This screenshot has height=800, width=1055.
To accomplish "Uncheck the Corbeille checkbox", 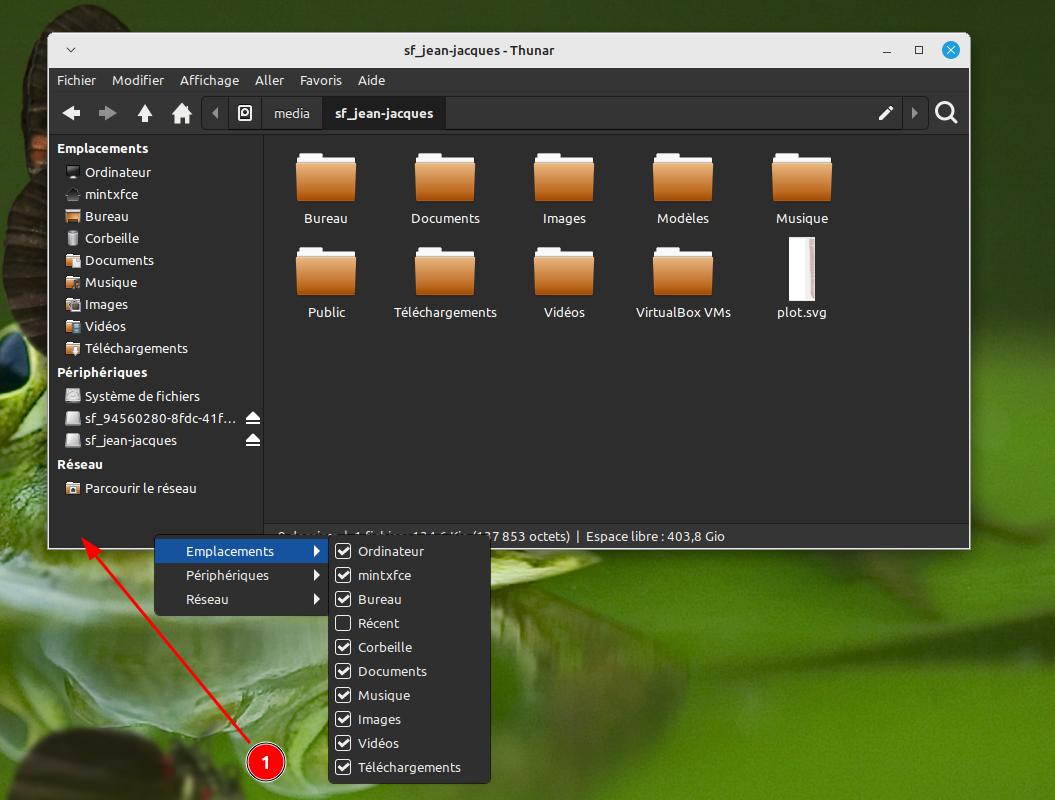I will tap(343, 647).
